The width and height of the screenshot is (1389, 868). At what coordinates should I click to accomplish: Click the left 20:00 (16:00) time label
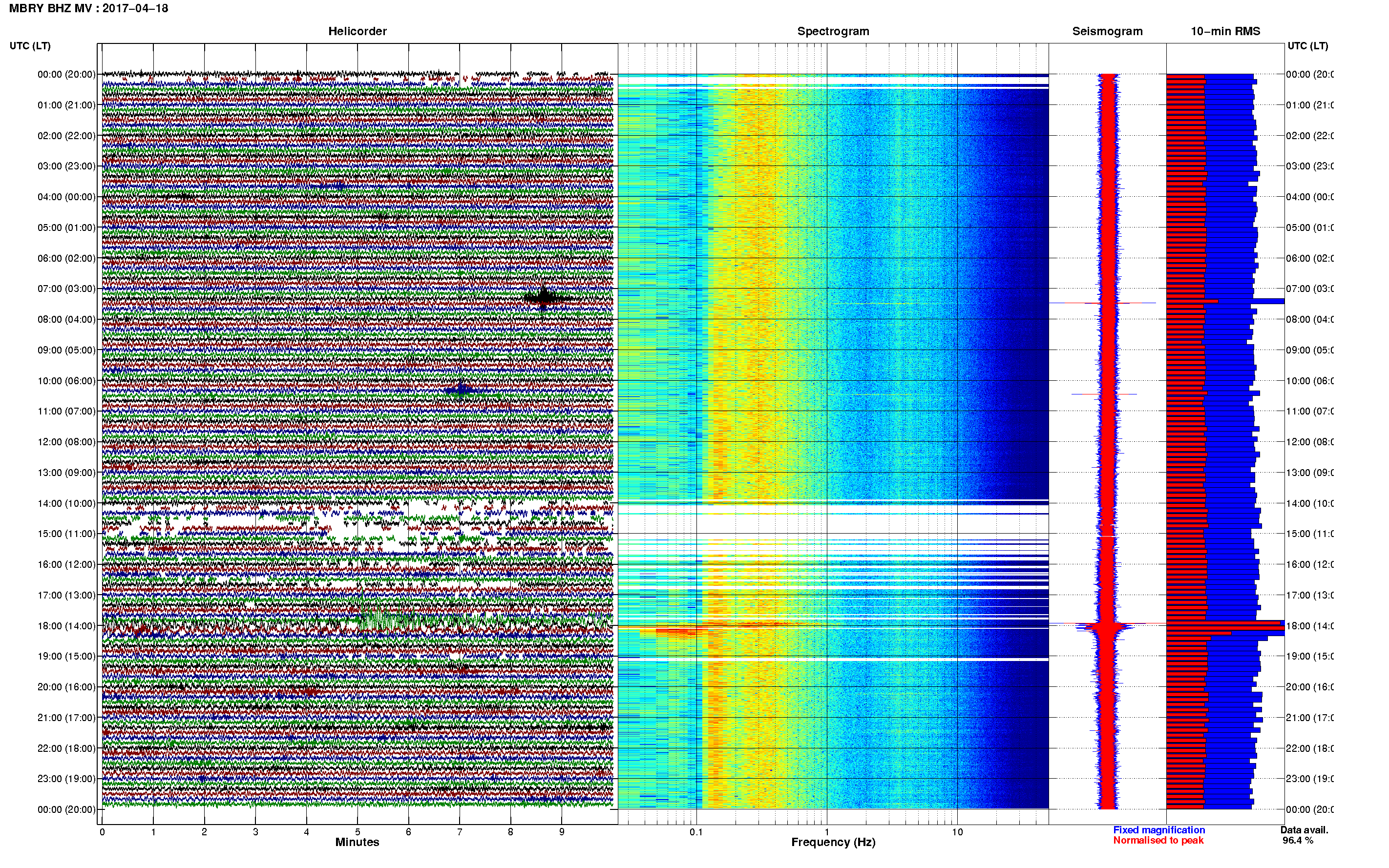66,687
